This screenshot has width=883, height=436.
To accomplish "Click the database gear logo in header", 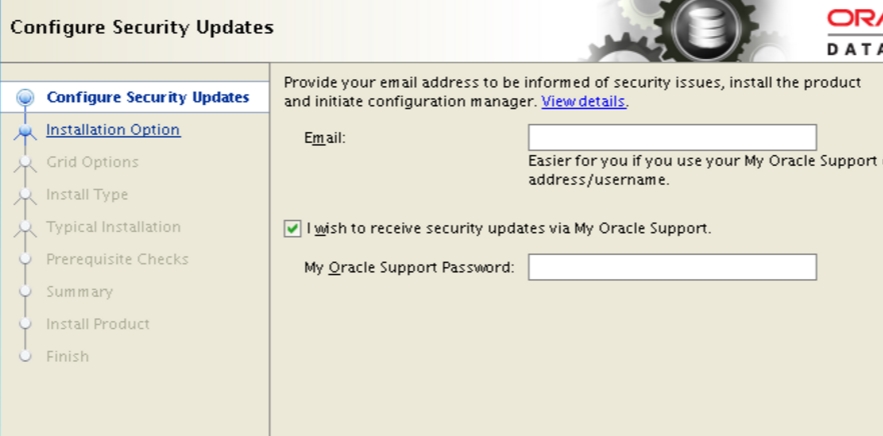I will click(706, 28).
